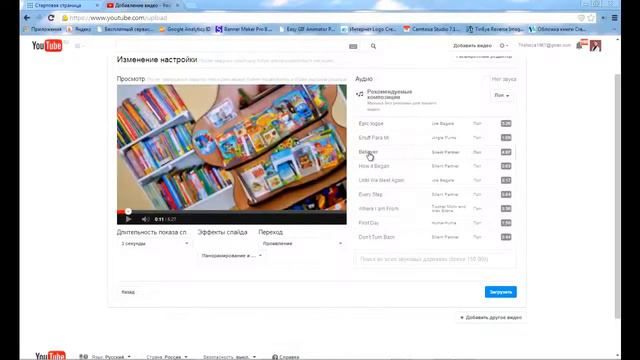Open the footer Страна: Россия dropdown

[x=167, y=357]
